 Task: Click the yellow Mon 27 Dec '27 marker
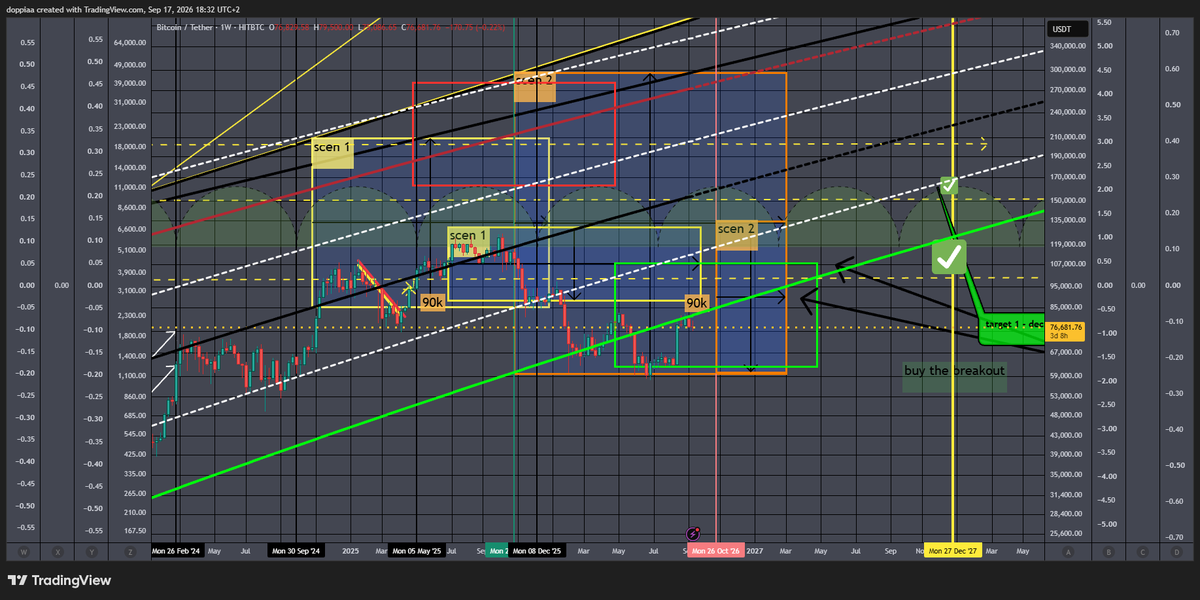[x=951, y=551]
